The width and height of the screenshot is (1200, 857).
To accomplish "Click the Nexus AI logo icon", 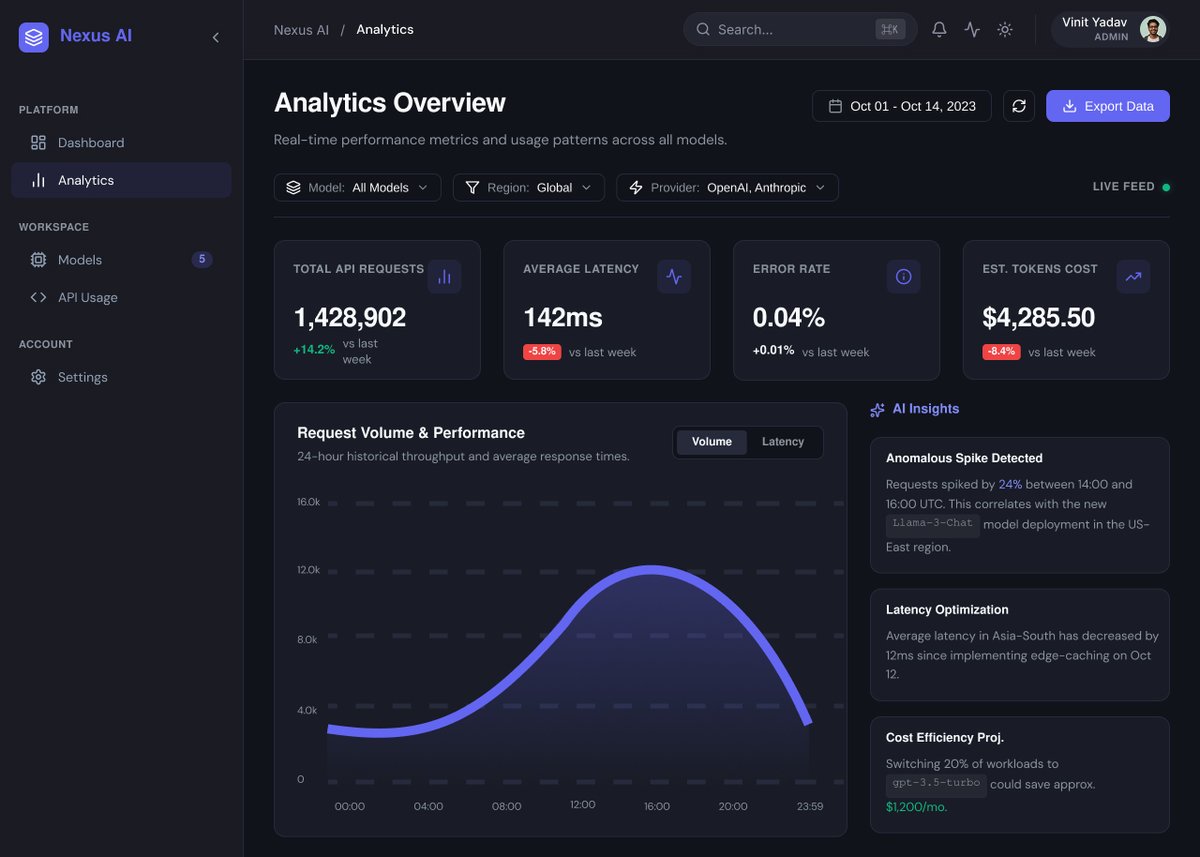I will coord(34,37).
